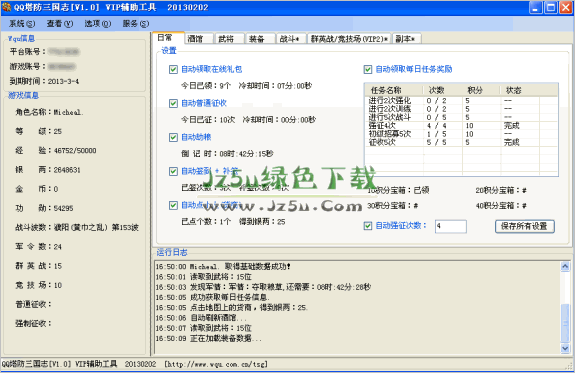Click log line 自动刷新酒馆
The width and height of the screenshot is (575, 373).
point(201,318)
